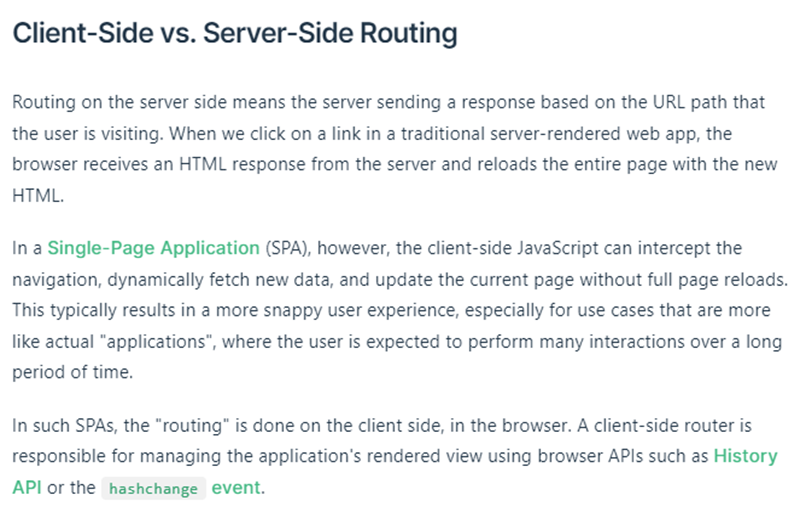Follow the History API link

pyautogui.click(x=745, y=456)
